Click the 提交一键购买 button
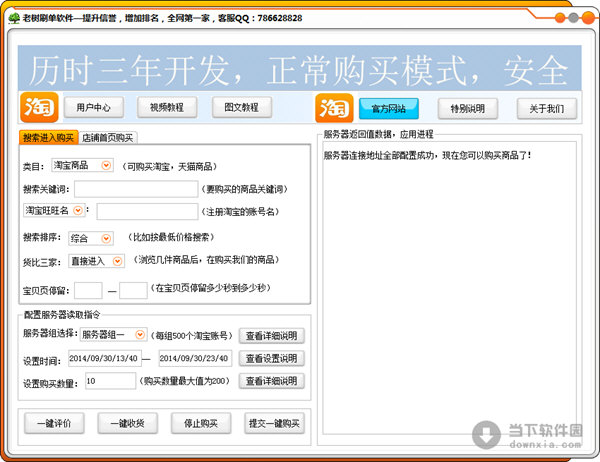Screen dimensions: 600x462 (274, 423)
